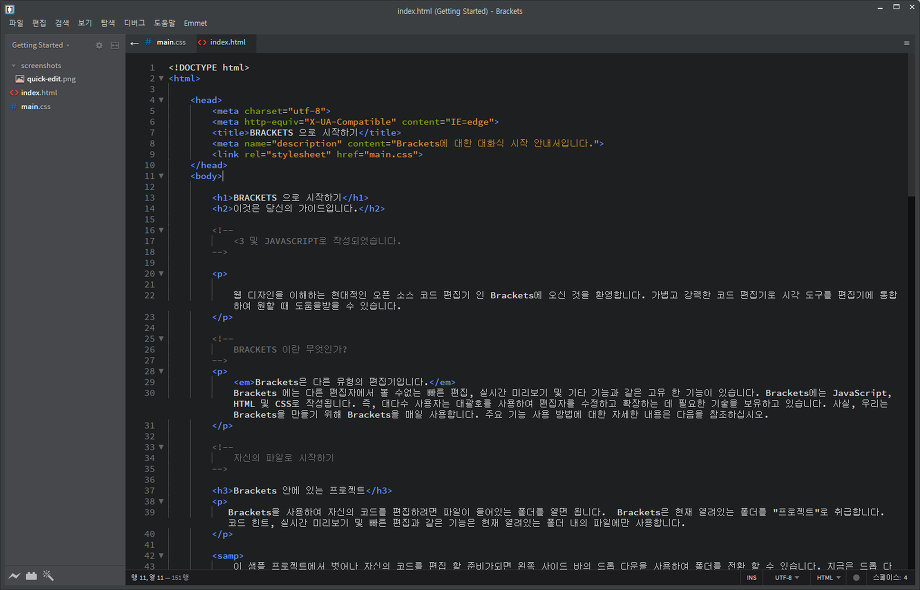The image size is (920, 590).
Task: Fold the body block at line 11
Action: pos(161,176)
